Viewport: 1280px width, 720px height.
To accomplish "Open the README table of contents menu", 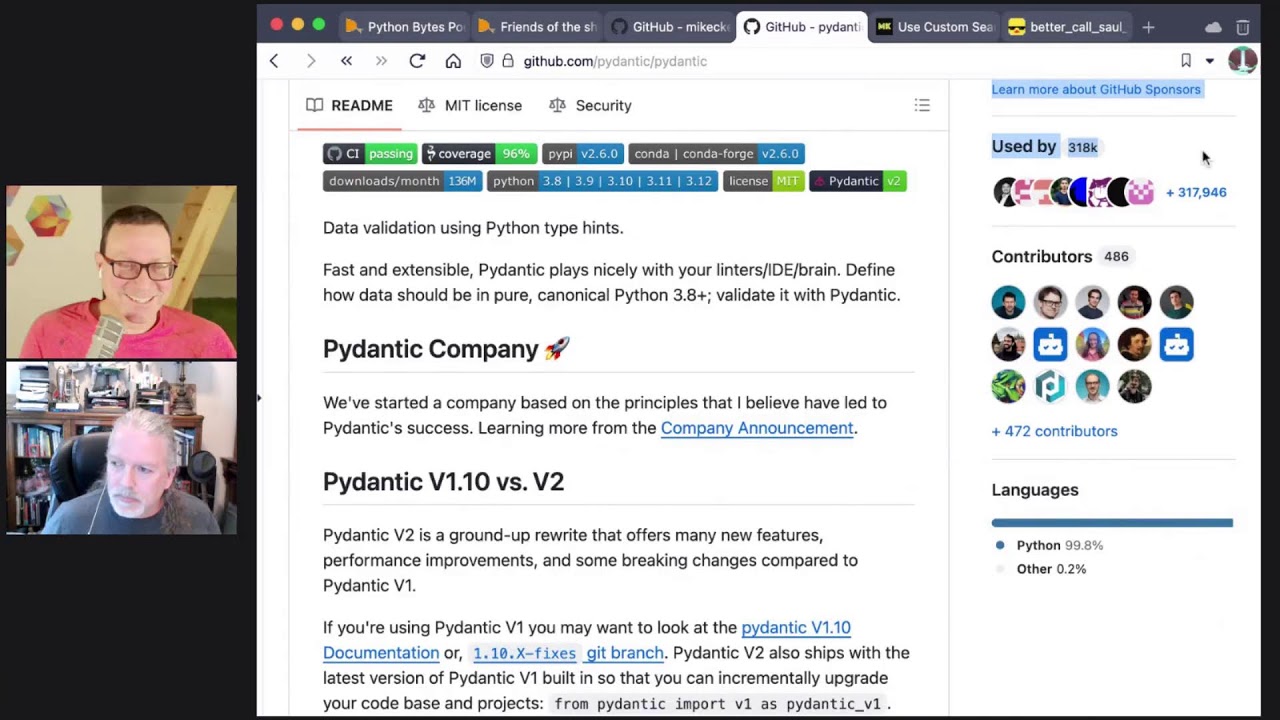I will point(922,105).
